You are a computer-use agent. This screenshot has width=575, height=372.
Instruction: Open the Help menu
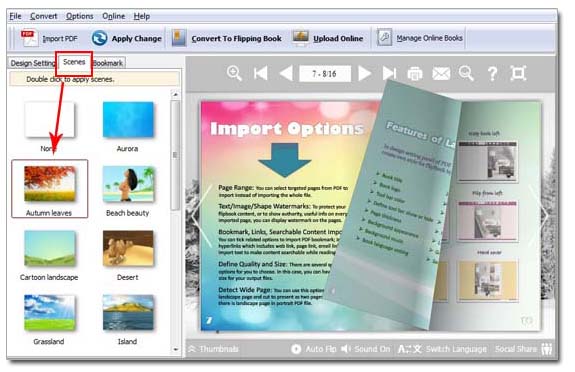coord(141,16)
